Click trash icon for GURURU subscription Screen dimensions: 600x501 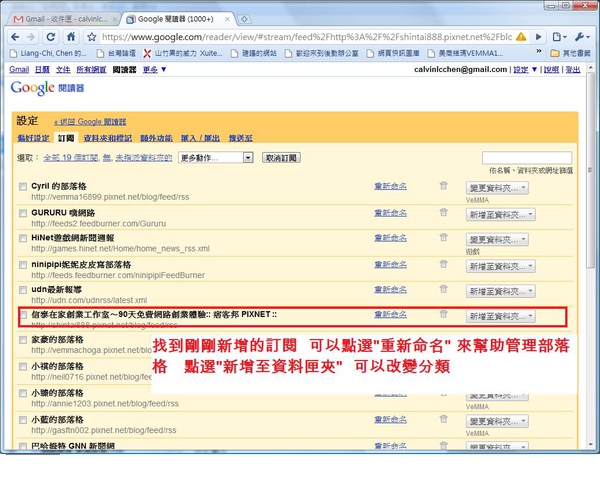(x=444, y=212)
